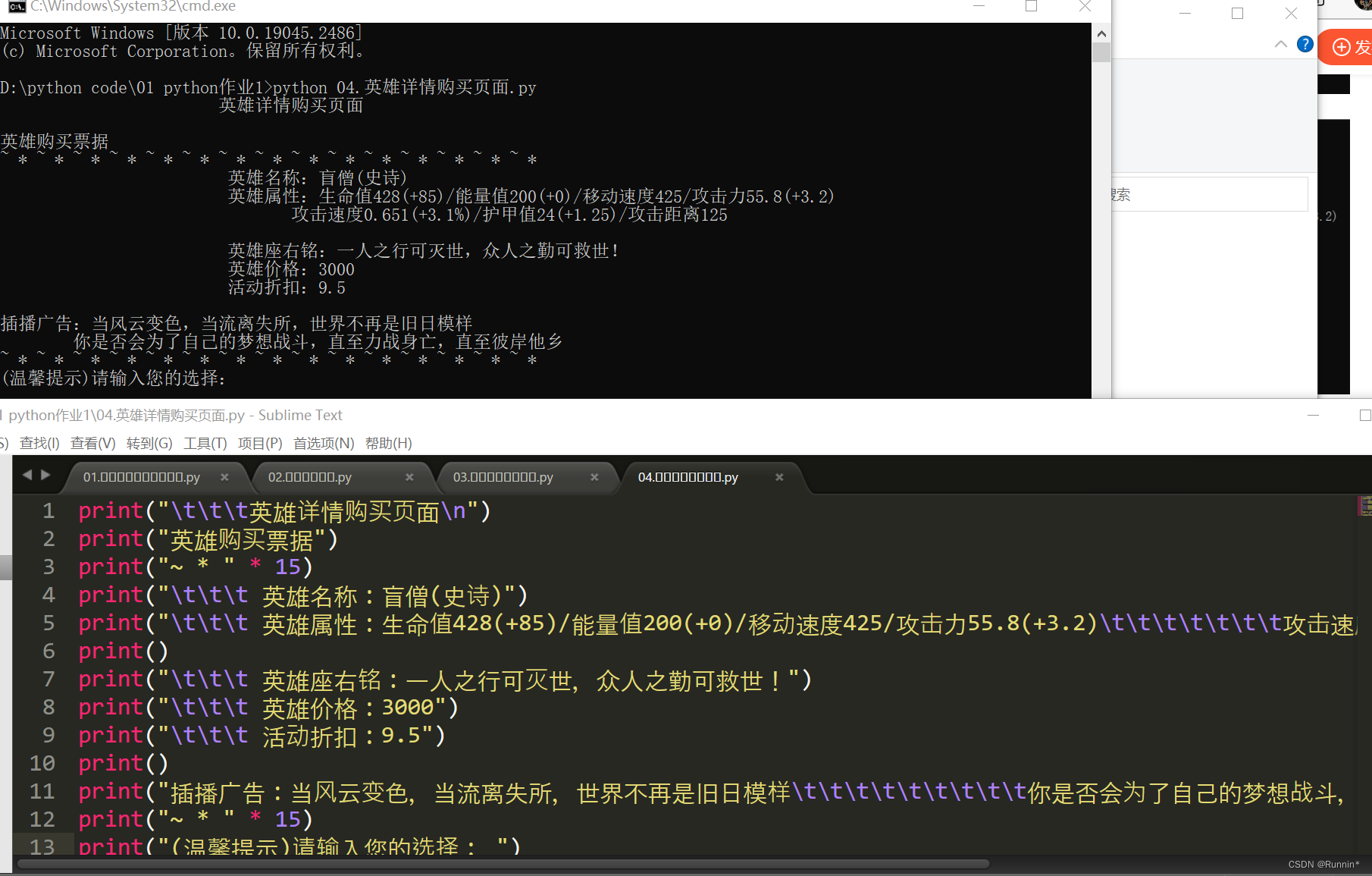Screen dimensions: 1372x876
Task: Close the 04 .py tab
Action: coord(779,477)
